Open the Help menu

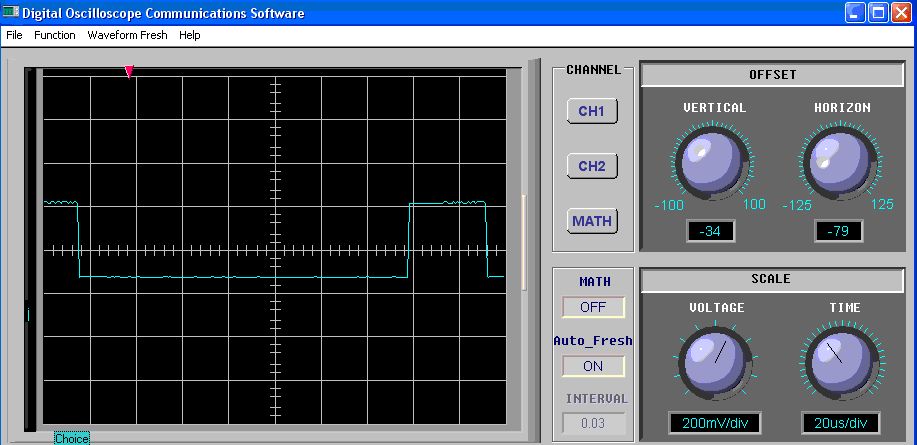click(190, 35)
